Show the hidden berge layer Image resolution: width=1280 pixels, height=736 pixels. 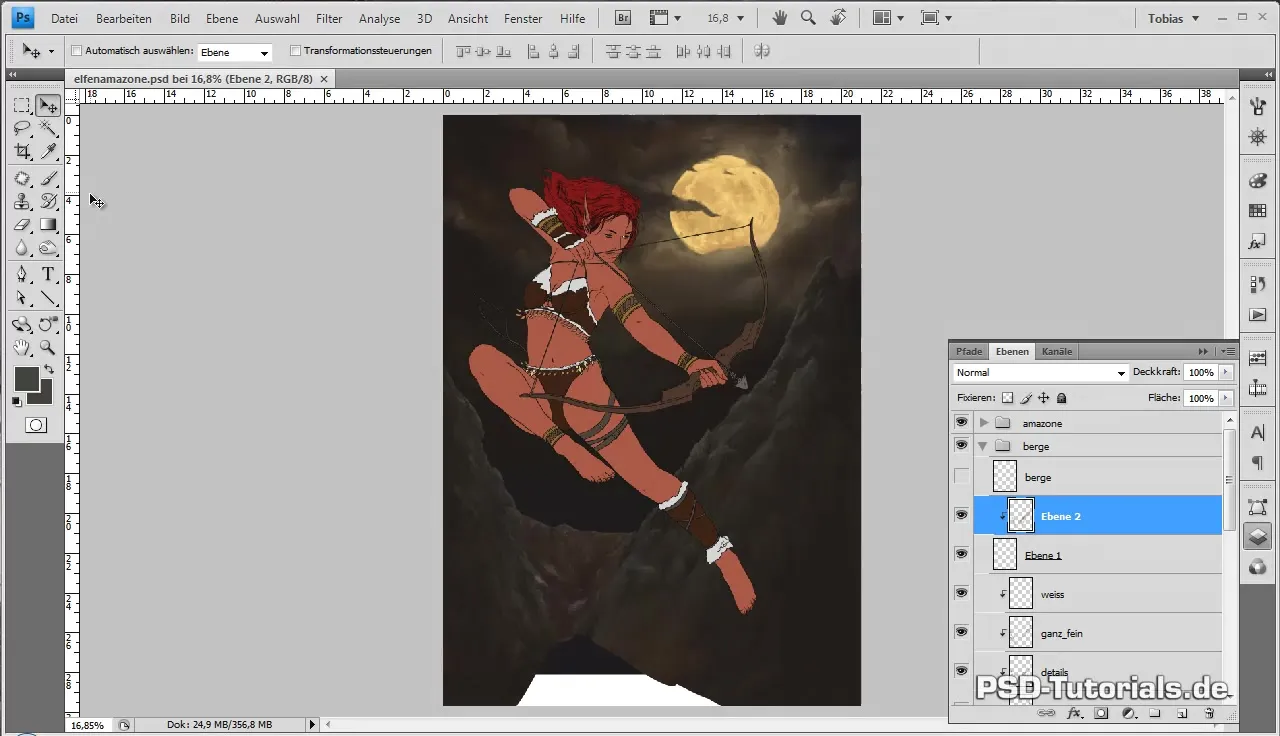coord(961,477)
